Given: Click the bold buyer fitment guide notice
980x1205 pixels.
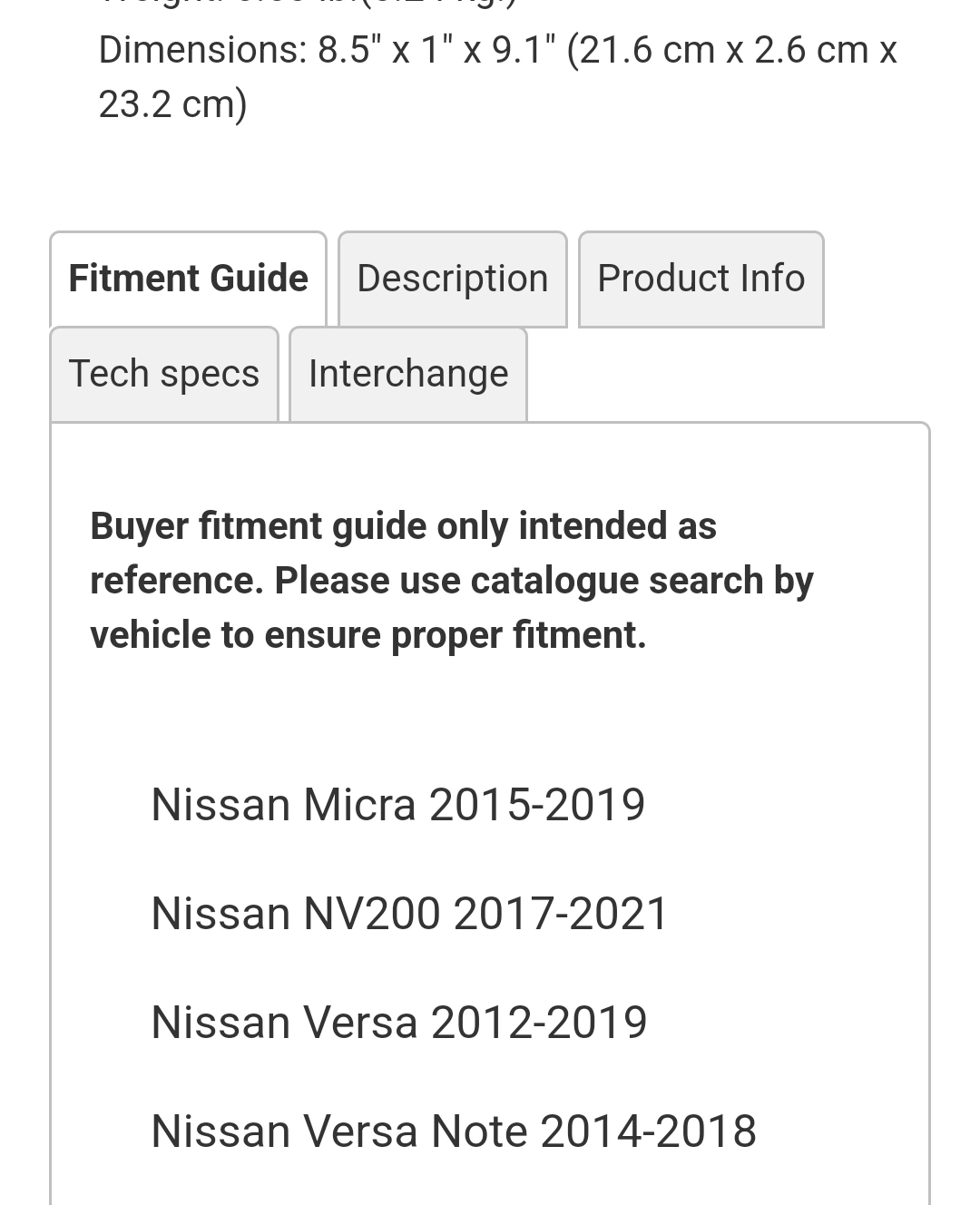Looking at the screenshot, I should click(x=451, y=581).
